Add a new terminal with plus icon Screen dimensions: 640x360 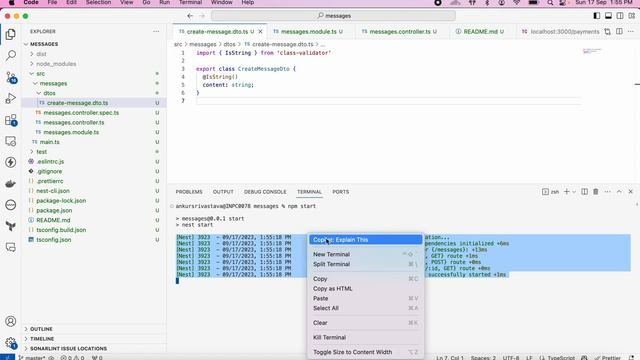click(567, 192)
